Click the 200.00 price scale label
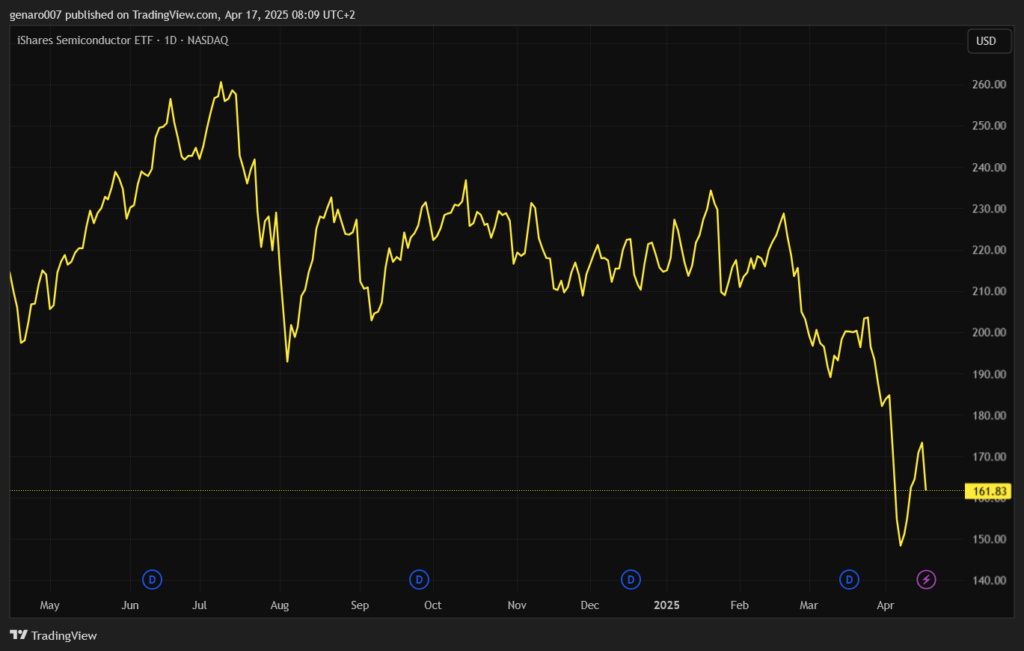 coord(988,333)
